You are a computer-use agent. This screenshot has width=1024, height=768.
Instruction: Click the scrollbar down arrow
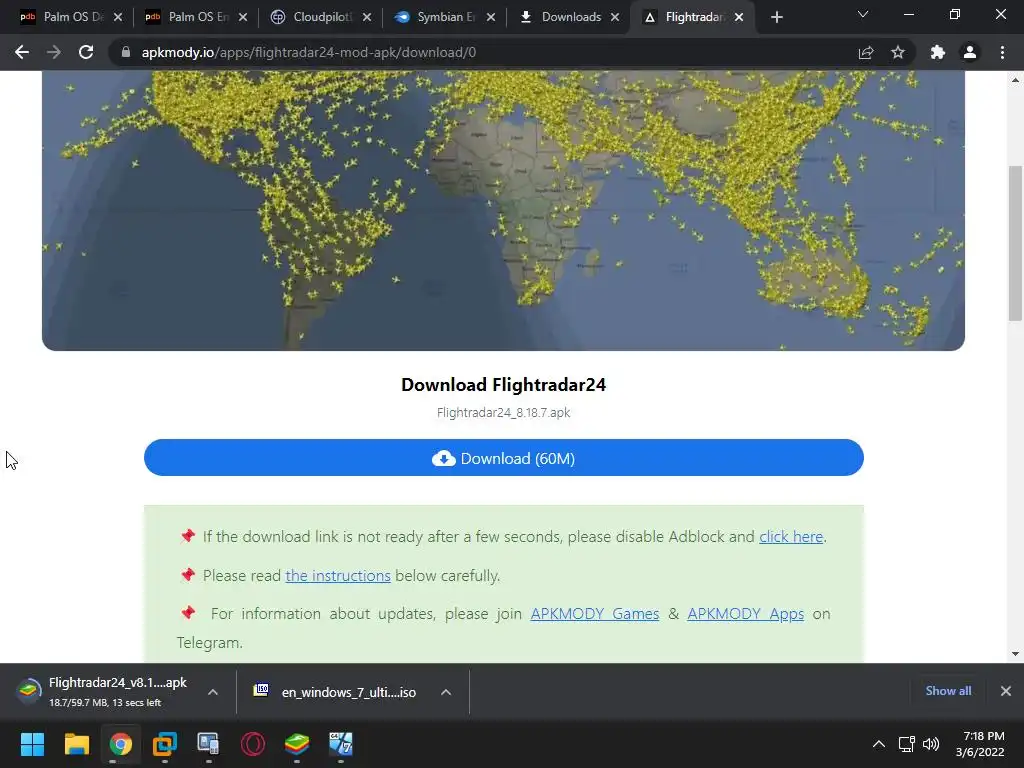1016,654
